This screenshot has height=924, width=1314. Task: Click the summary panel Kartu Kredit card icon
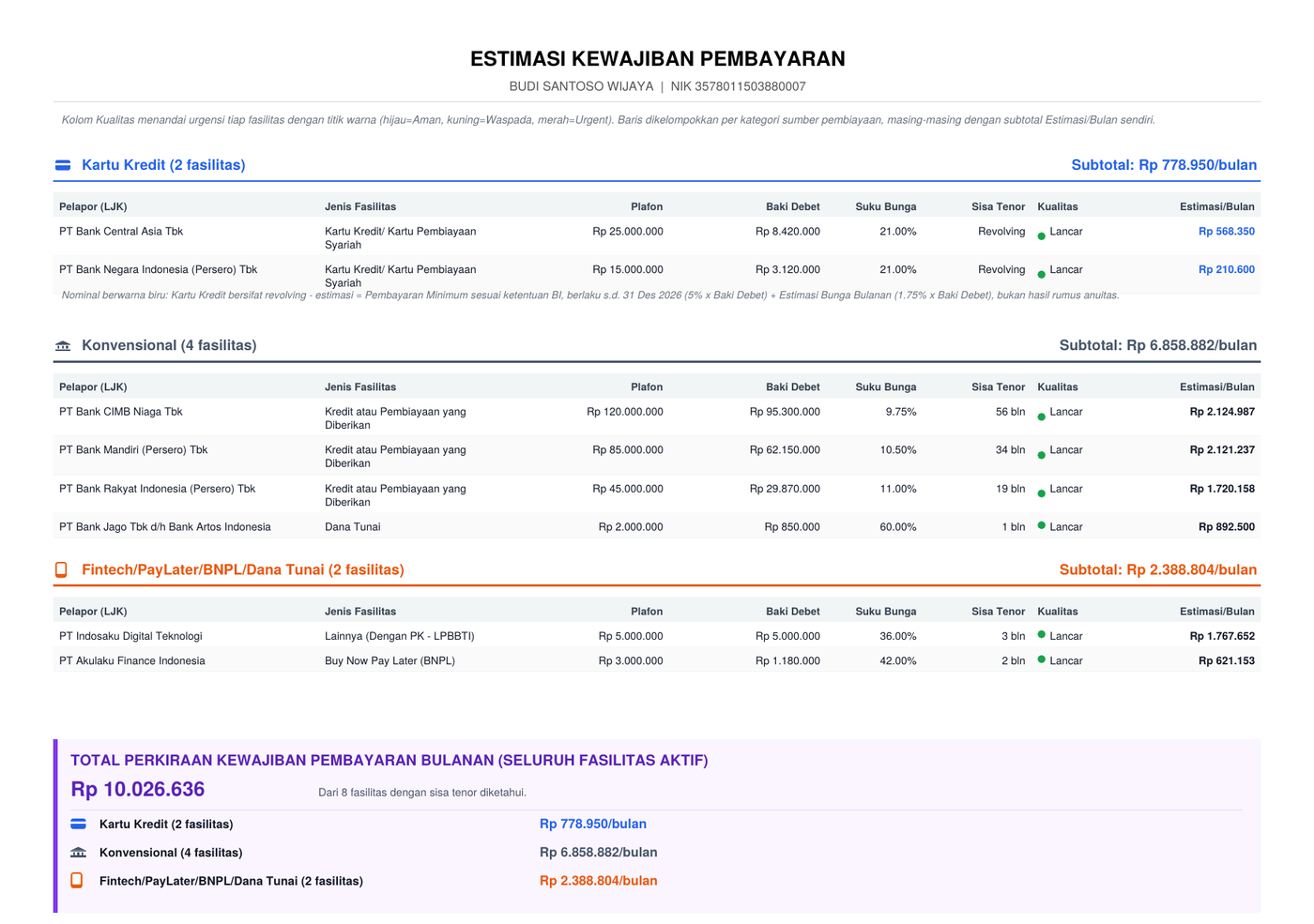(79, 825)
